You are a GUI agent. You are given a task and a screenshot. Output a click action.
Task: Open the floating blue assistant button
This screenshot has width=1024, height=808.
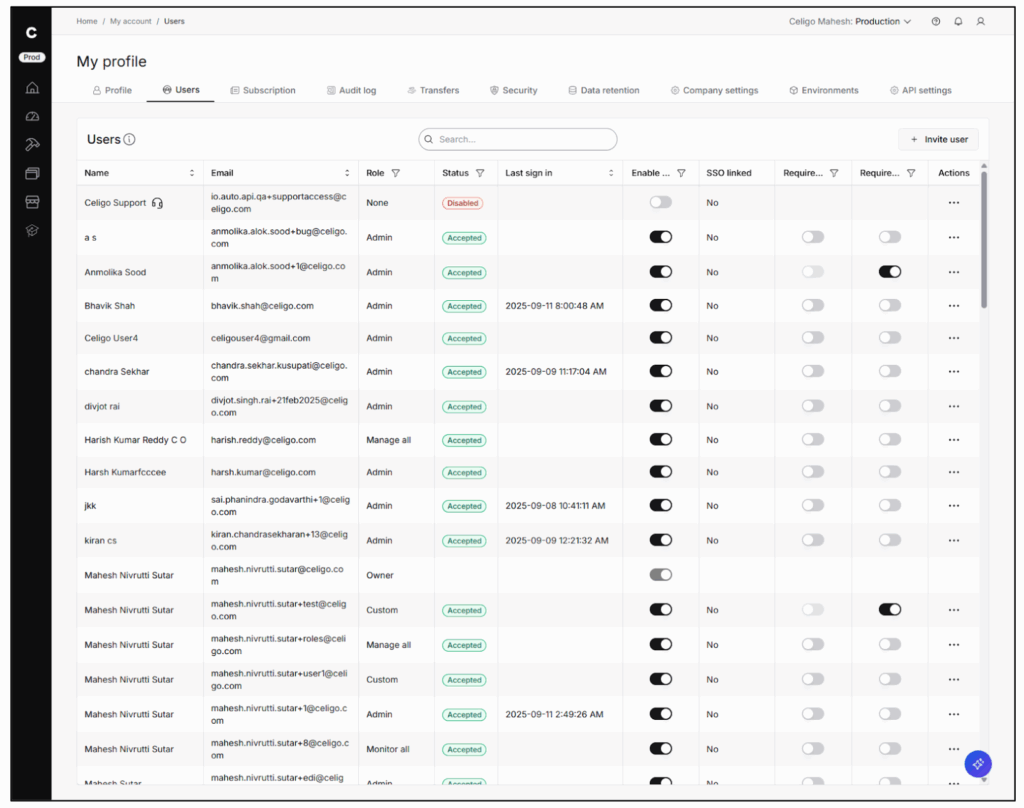pyautogui.click(x=977, y=763)
